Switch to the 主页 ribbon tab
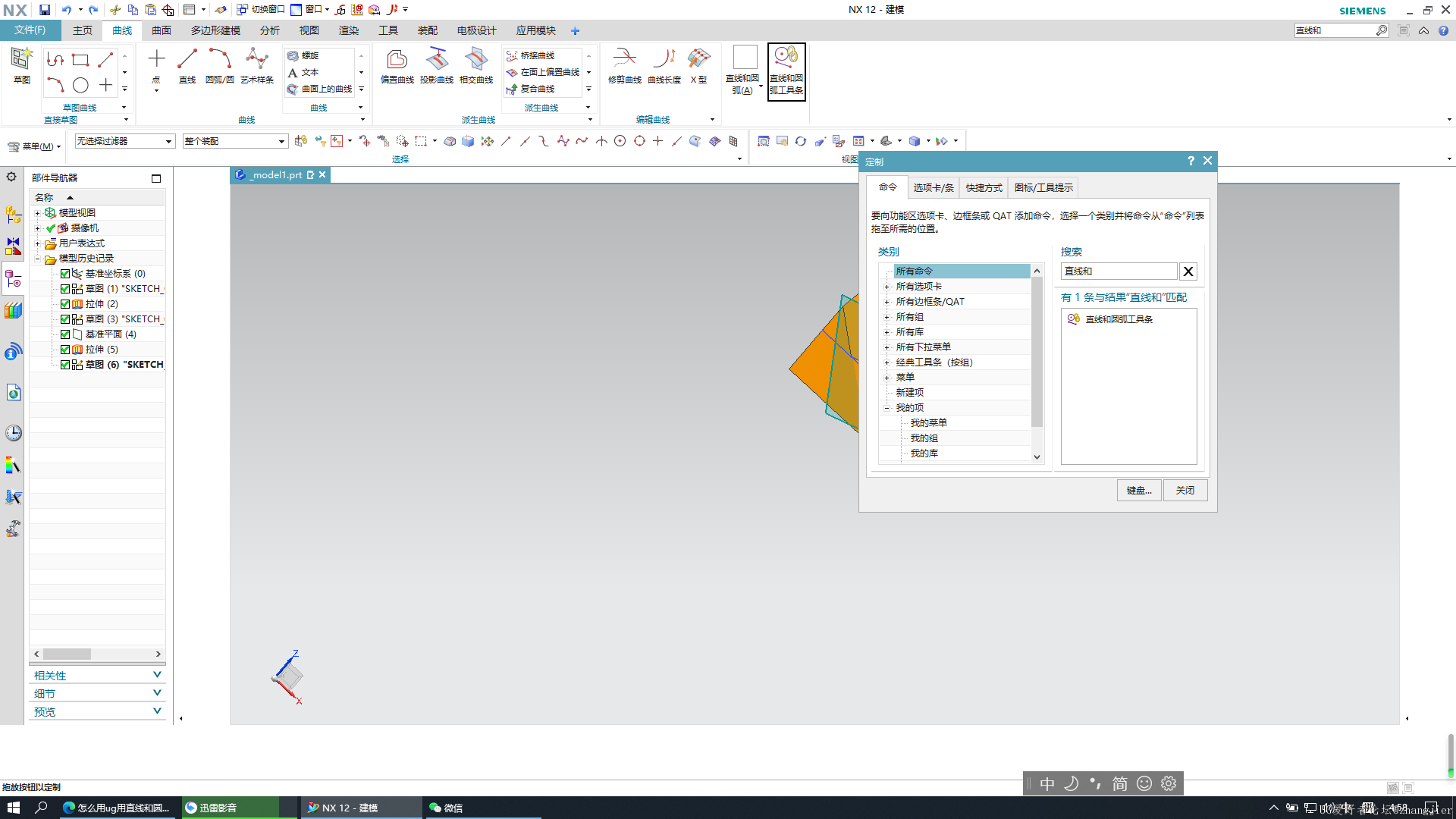 point(83,30)
